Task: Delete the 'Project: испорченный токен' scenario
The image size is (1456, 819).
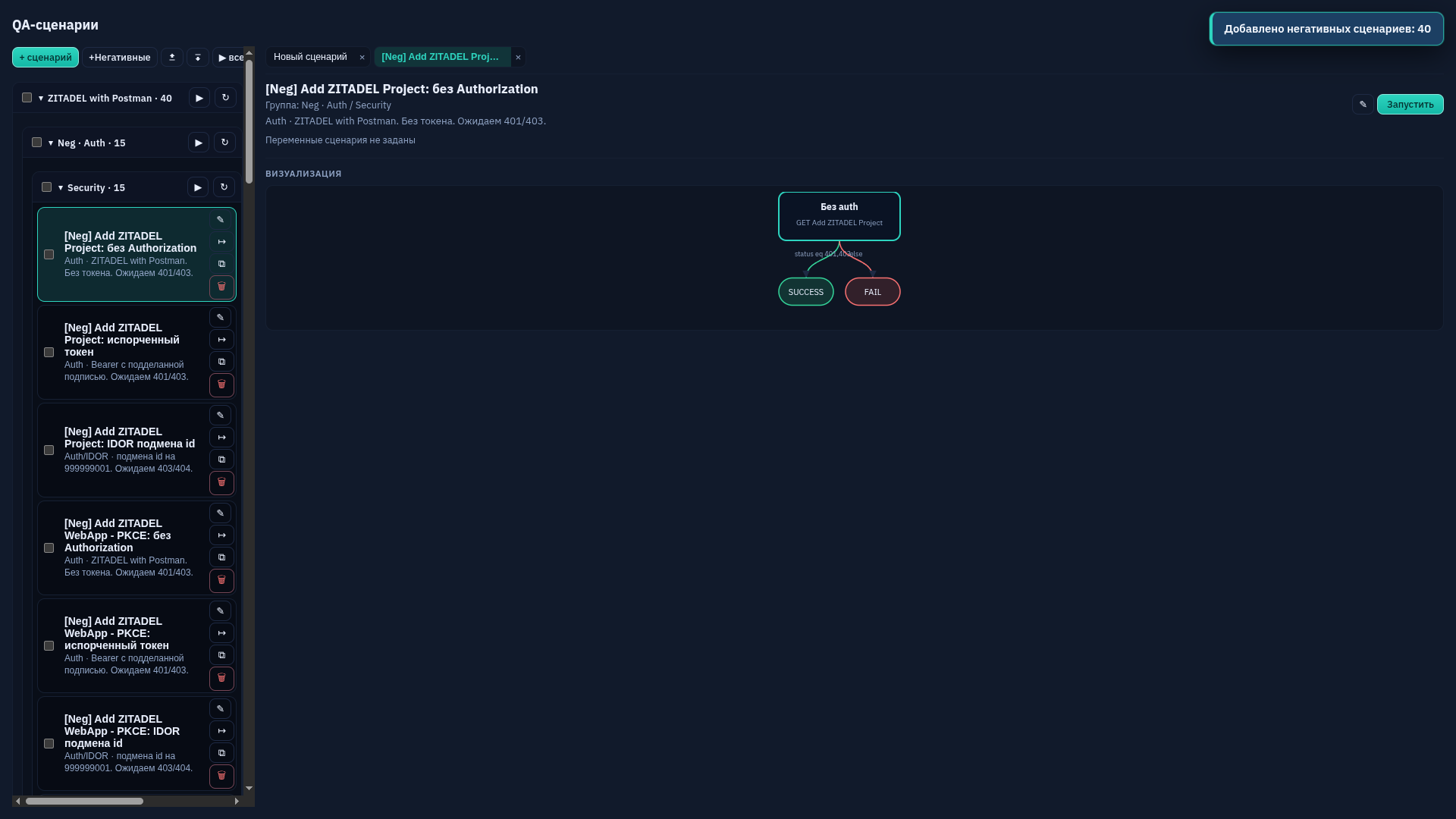Action: (x=221, y=384)
